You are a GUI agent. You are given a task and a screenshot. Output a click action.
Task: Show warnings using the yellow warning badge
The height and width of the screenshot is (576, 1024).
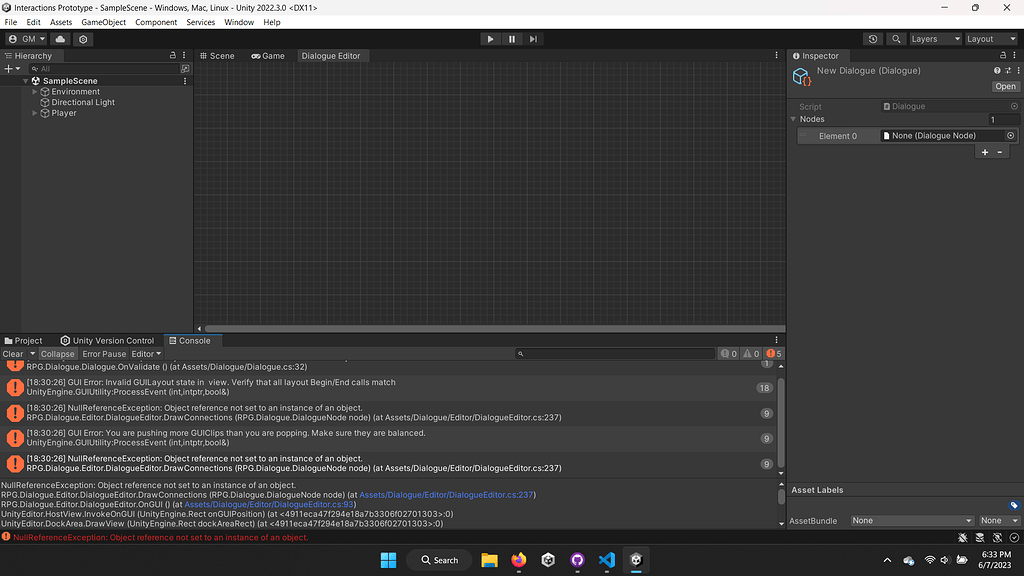click(x=748, y=353)
